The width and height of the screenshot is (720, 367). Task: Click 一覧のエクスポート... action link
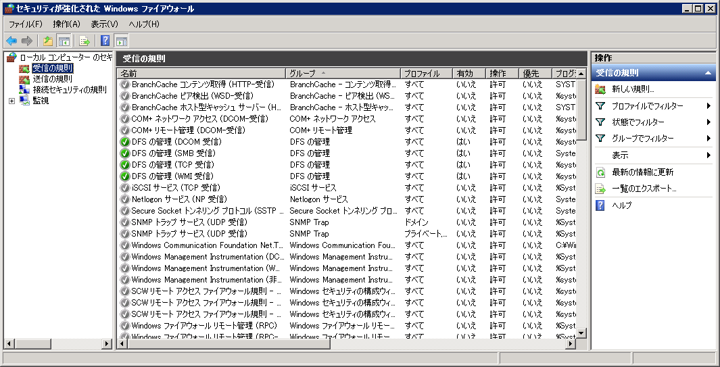(x=644, y=189)
